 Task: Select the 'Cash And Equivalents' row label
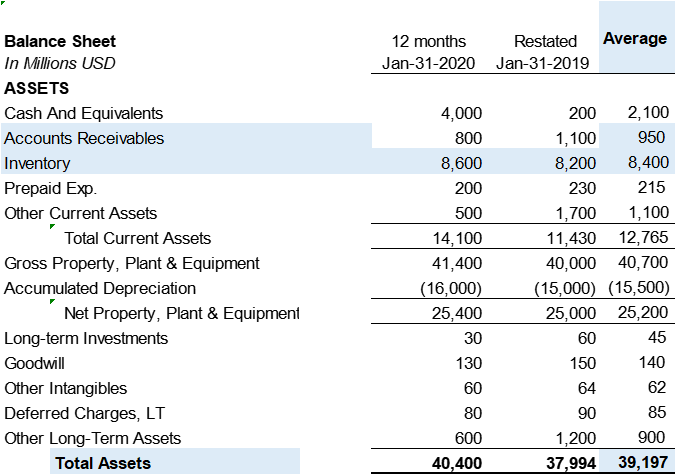84,113
